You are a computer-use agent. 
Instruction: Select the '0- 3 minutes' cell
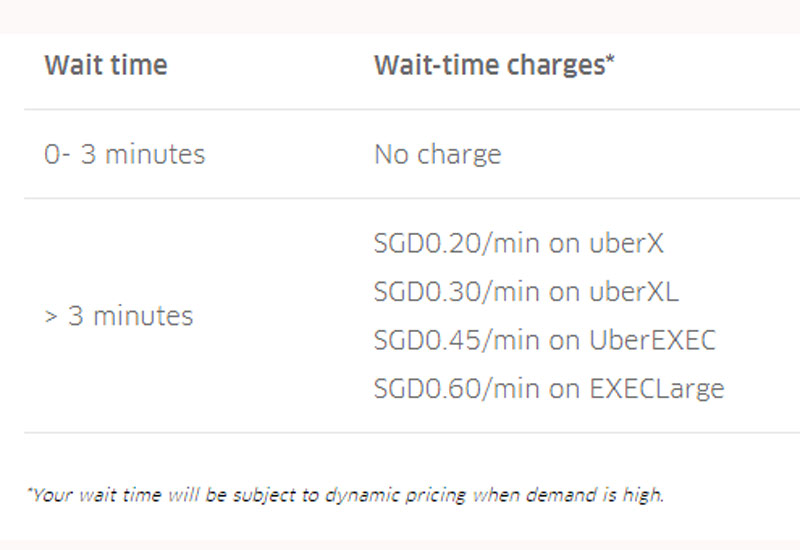click(x=125, y=155)
